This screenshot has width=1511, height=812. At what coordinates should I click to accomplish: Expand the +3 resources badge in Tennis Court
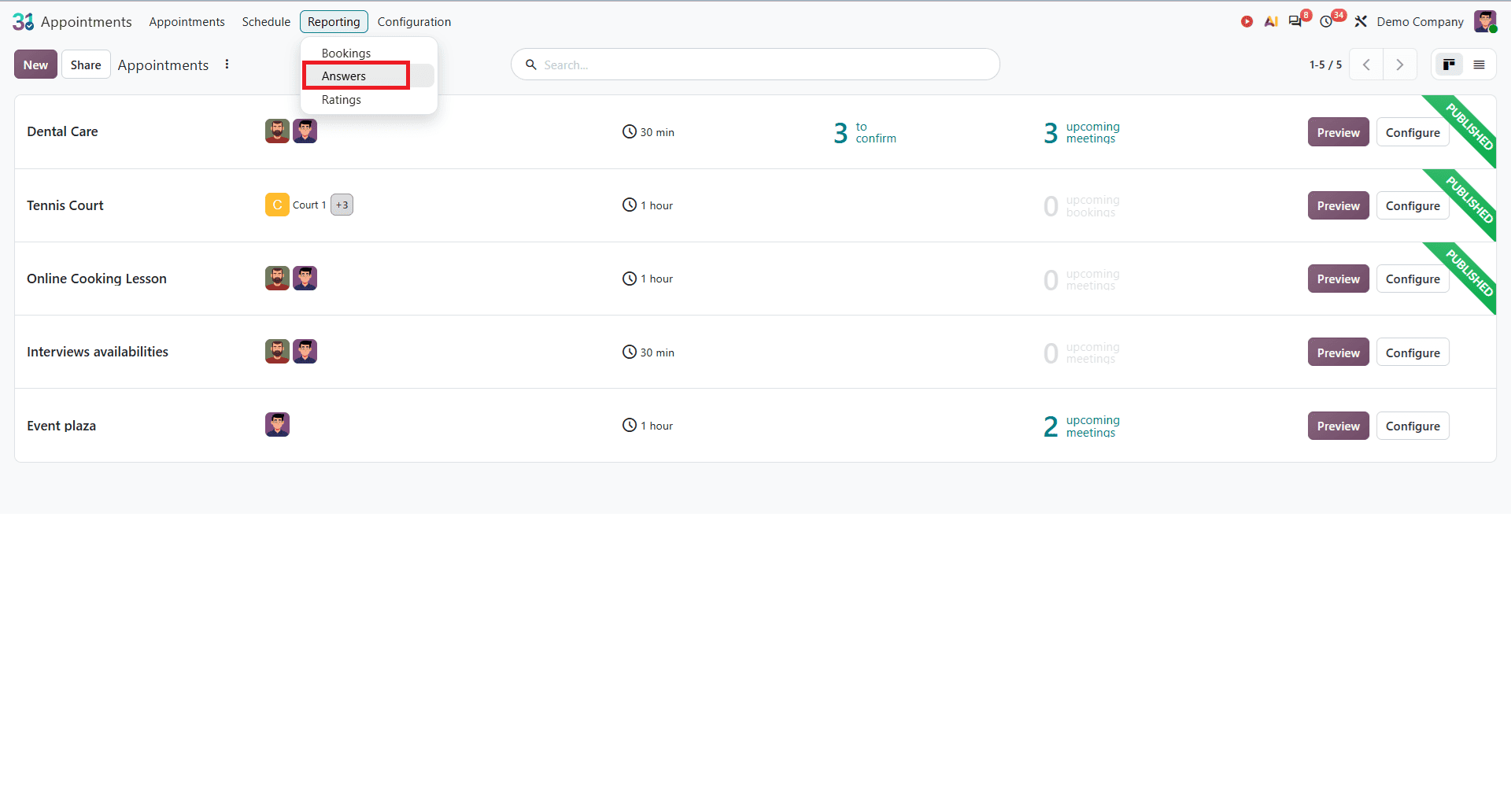(x=342, y=205)
